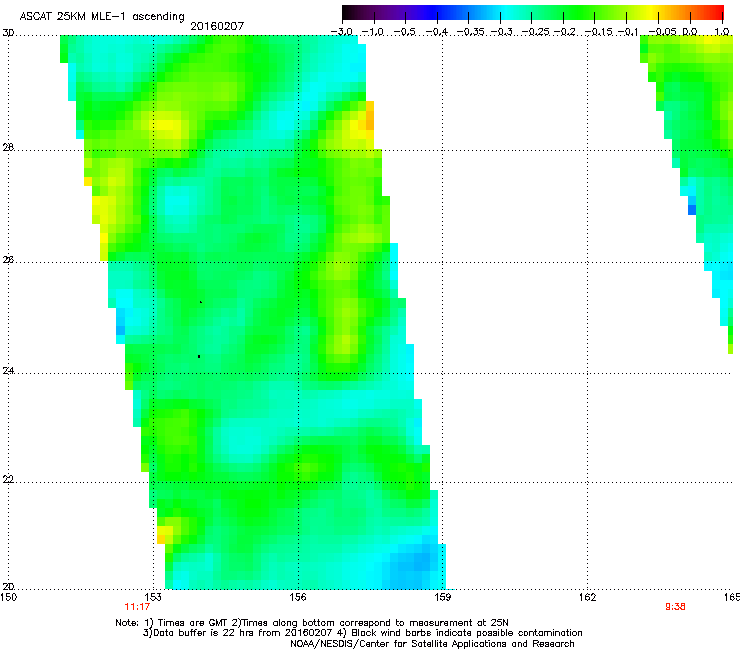Viewport: 740px width, 650px height.
Task: Click the -0.15 color scale label
Action: click(x=598, y=32)
